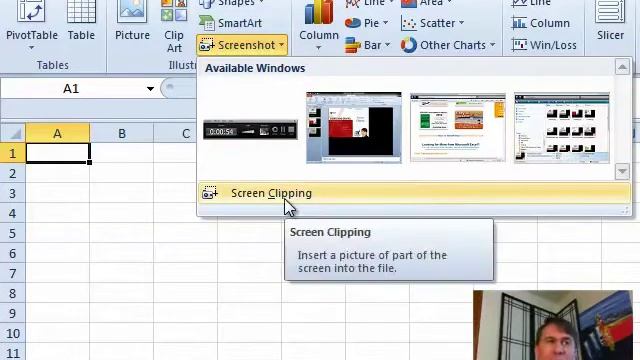Expand the PivotTable dropdown arrow
This screenshot has width=640, height=360.
(x=31, y=48)
